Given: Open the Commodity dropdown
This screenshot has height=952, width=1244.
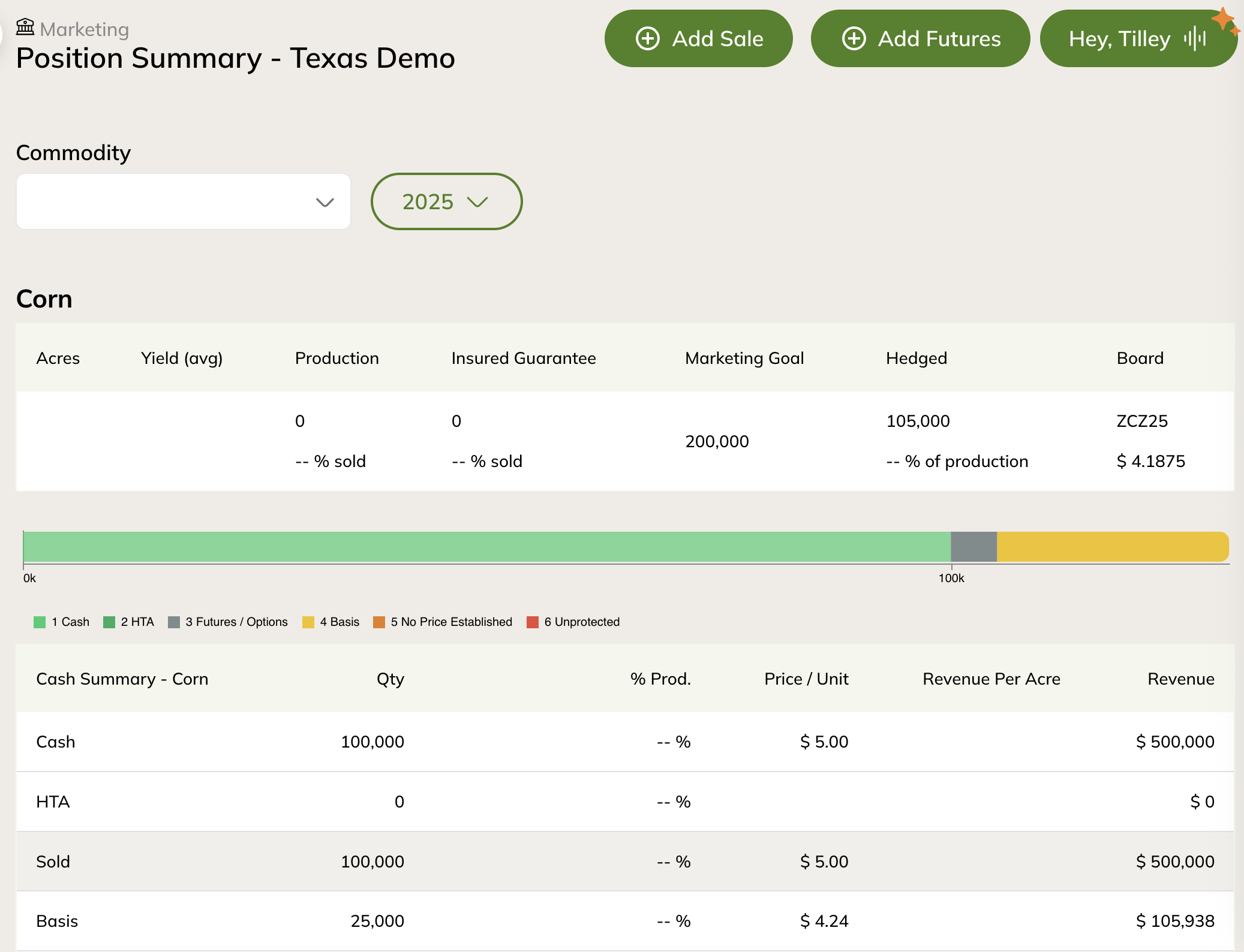Looking at the screenshot, I should tap(183, 202).
